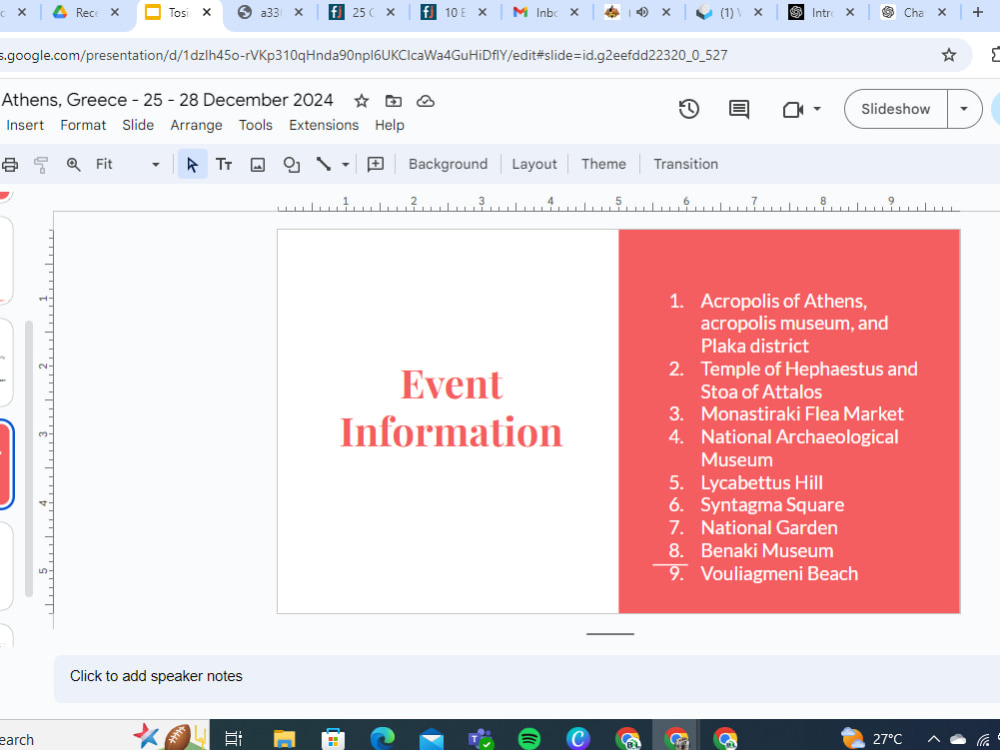Click the Event Information title text

452,409
